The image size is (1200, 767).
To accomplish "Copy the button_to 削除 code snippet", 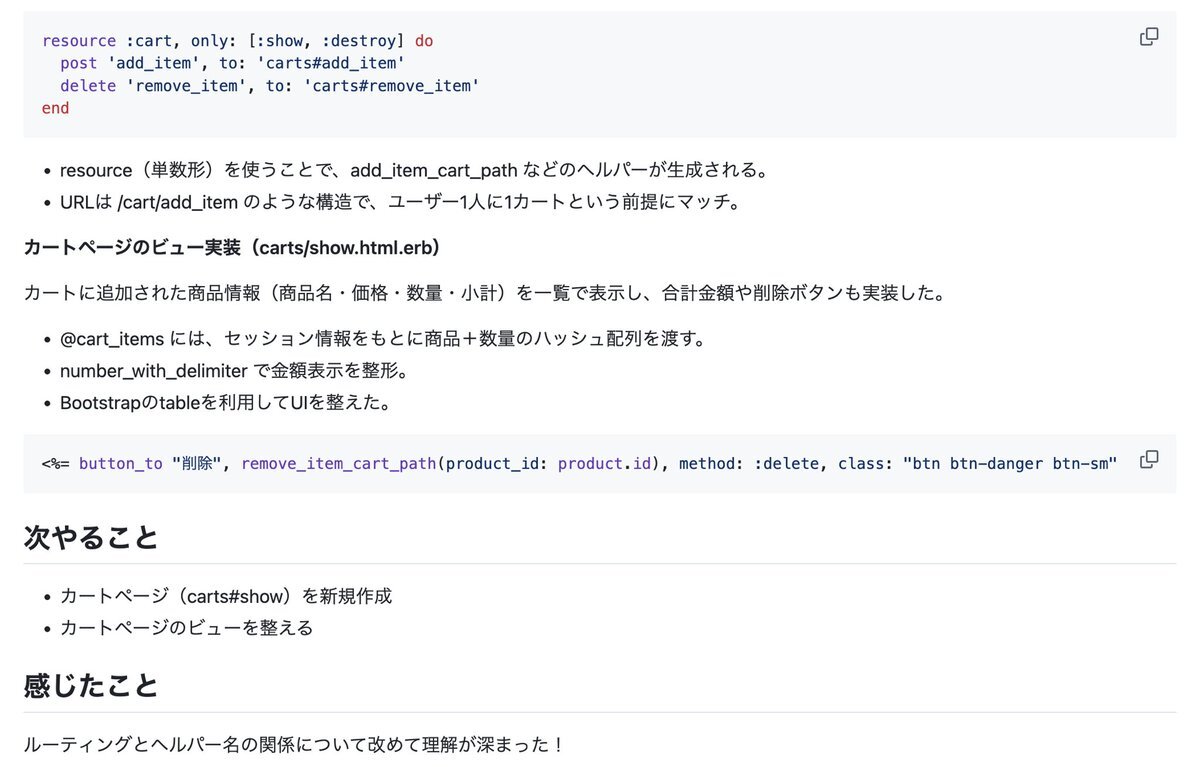I will pyautogui.click(x=1149, y=459).
